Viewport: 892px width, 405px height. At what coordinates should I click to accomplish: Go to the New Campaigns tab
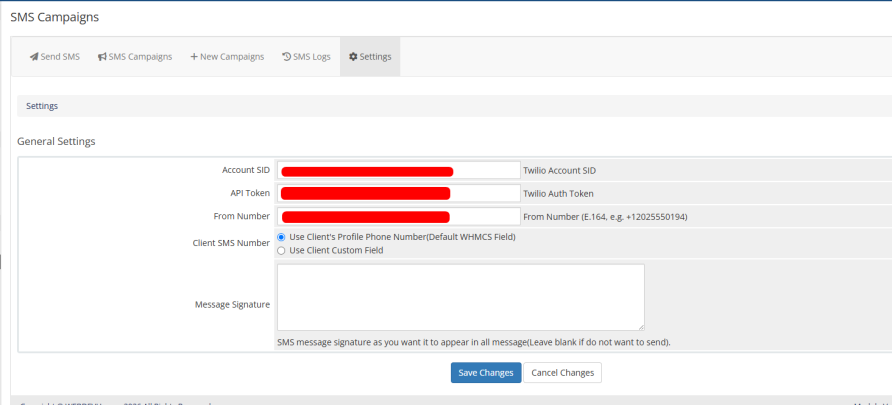pos(227,57)
